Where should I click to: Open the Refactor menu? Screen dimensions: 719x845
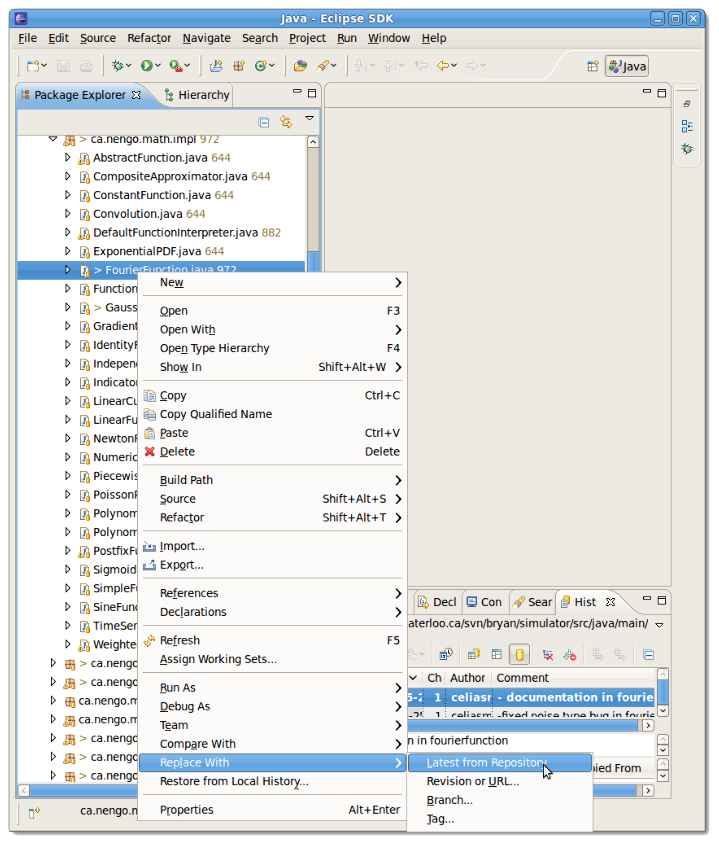[x=149, y=38]
